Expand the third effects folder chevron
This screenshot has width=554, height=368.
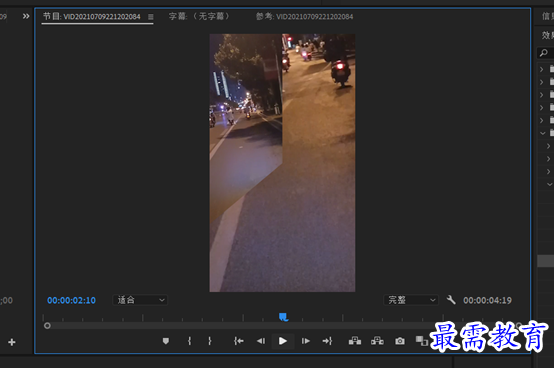pos(542,95)
